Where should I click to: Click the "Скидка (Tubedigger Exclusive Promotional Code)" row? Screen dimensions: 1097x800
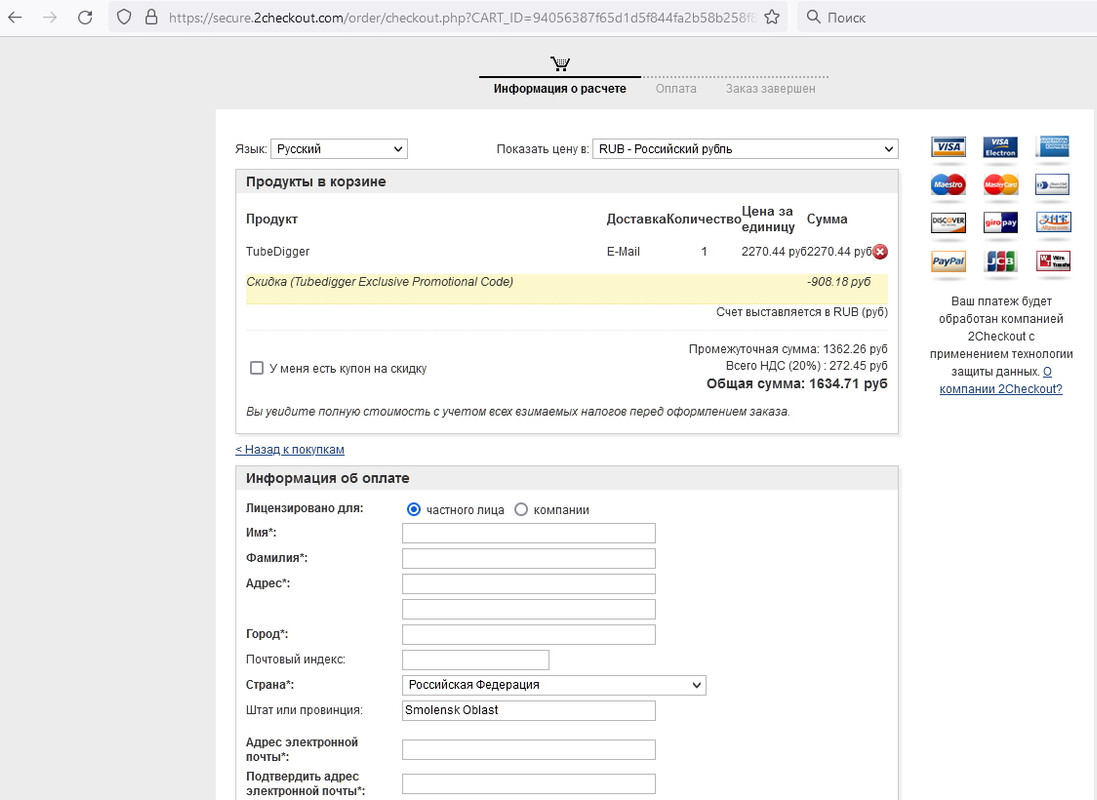click(x=567, y=288)
